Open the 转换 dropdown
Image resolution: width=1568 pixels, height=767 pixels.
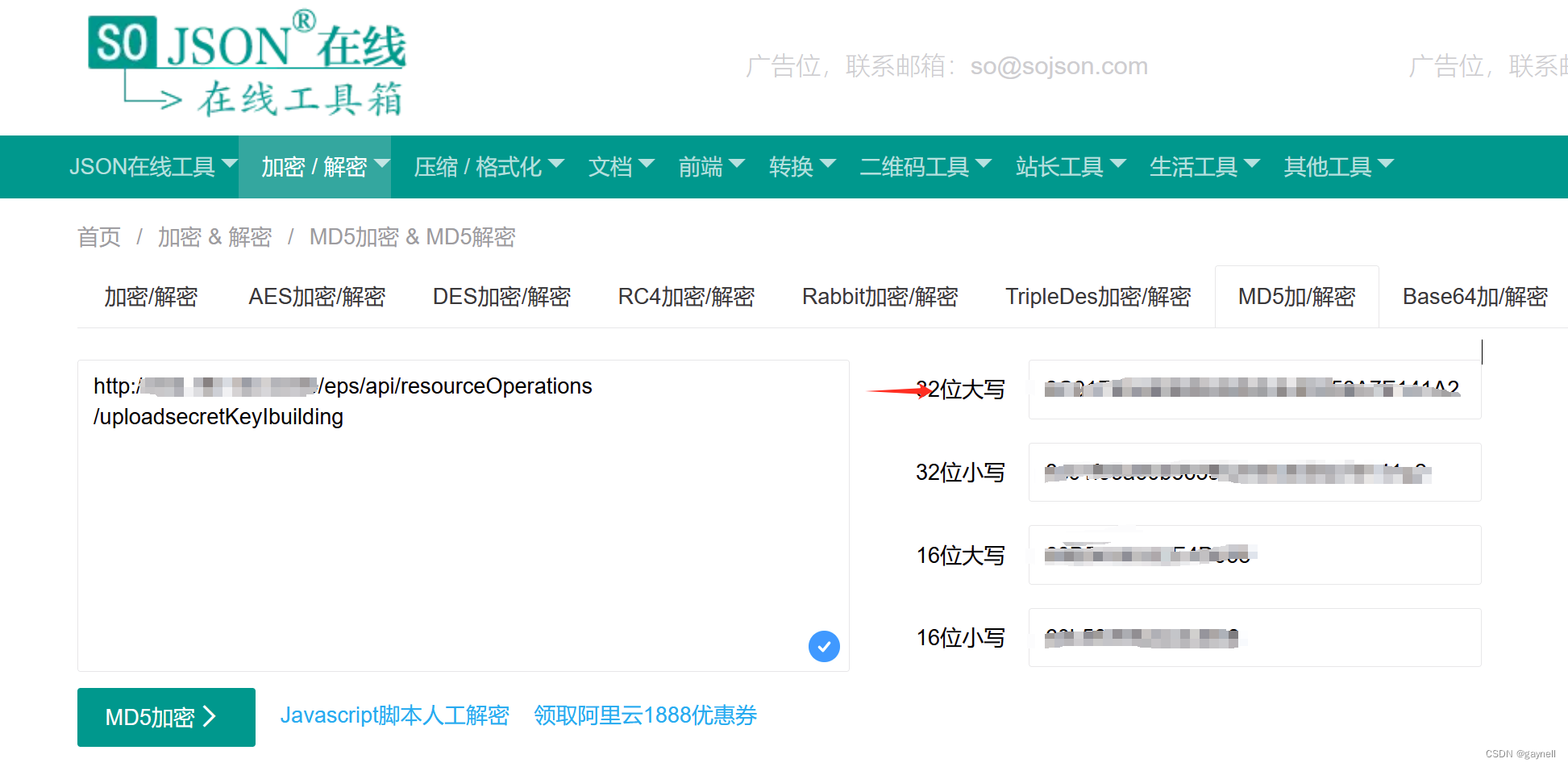pos(802,167)
